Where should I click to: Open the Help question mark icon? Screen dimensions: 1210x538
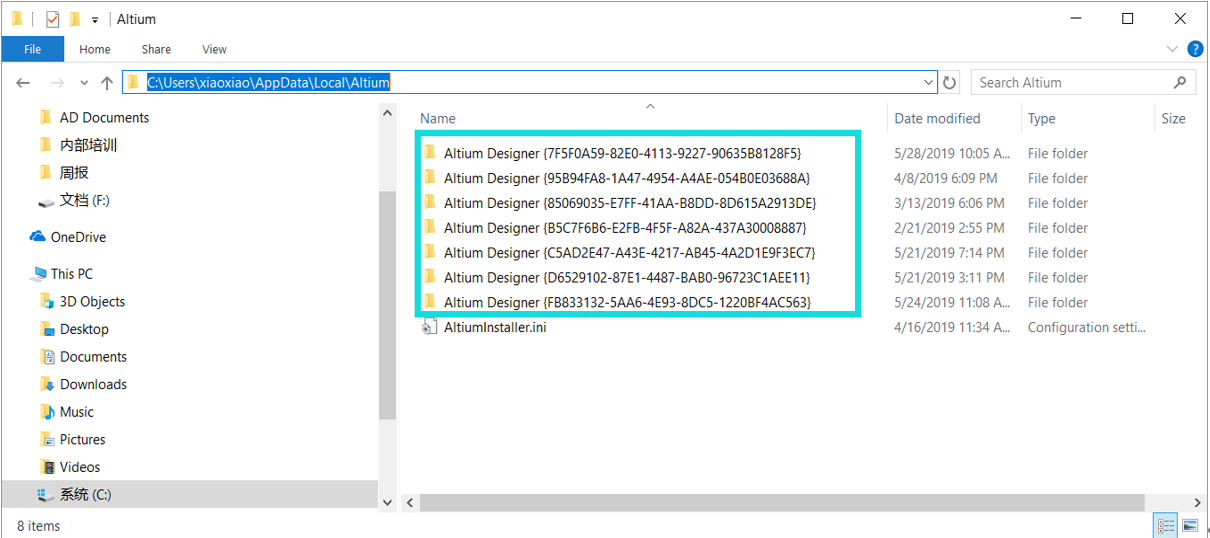(x=1194, y=49)
